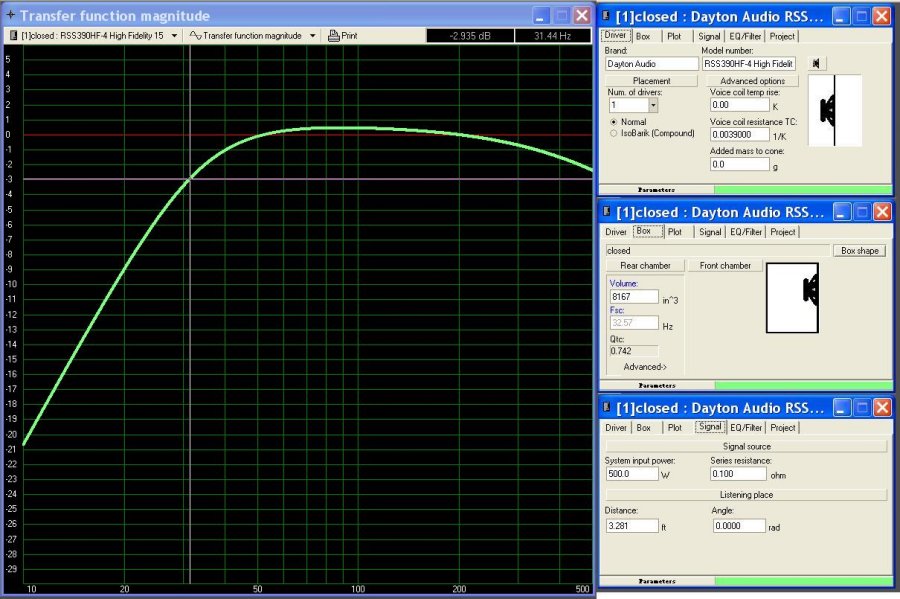Image resolution: width=900 pixels, height=599 pixels.
Task: Click the Fsc value field
Action: 634,323
